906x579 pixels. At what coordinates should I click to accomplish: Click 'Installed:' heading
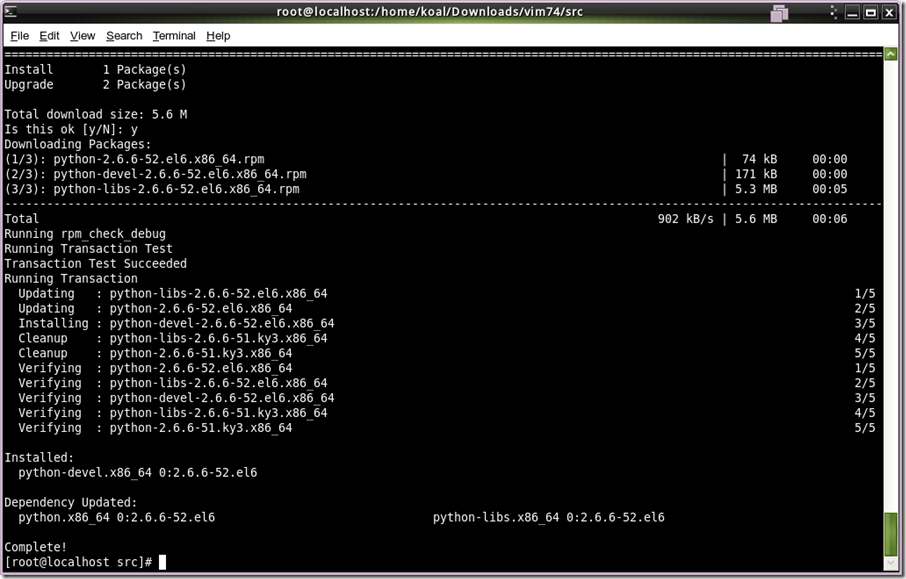coord(39,457)
